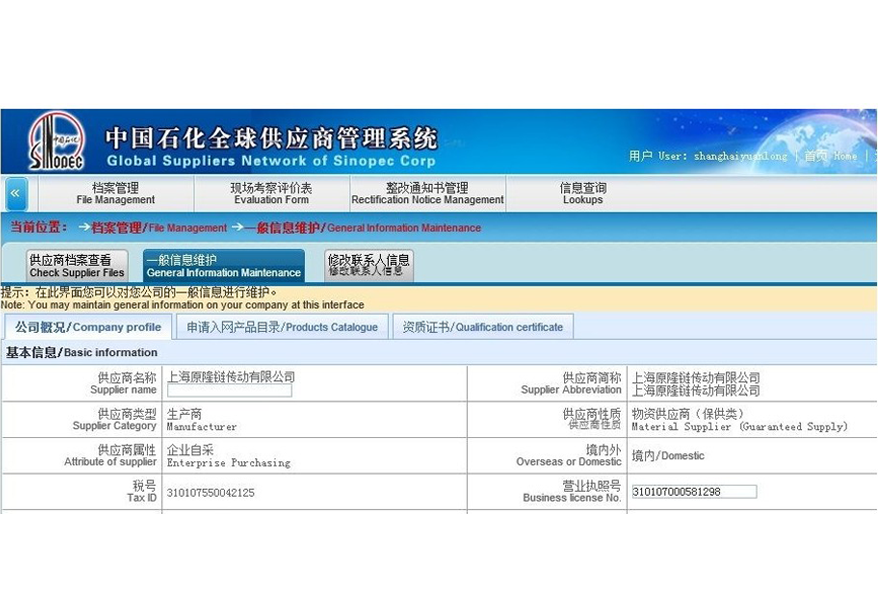This screenshot has height=616, width=878.
Task: Click the Global Suppliers Network title
Action: pos(271,161)
